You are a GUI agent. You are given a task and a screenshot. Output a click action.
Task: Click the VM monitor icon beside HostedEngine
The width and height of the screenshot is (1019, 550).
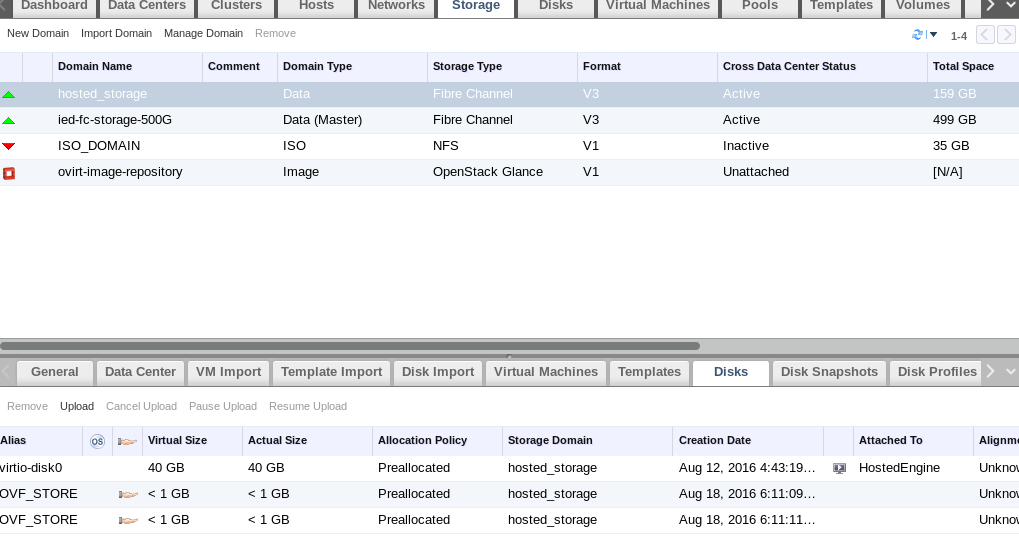(839, 468)
